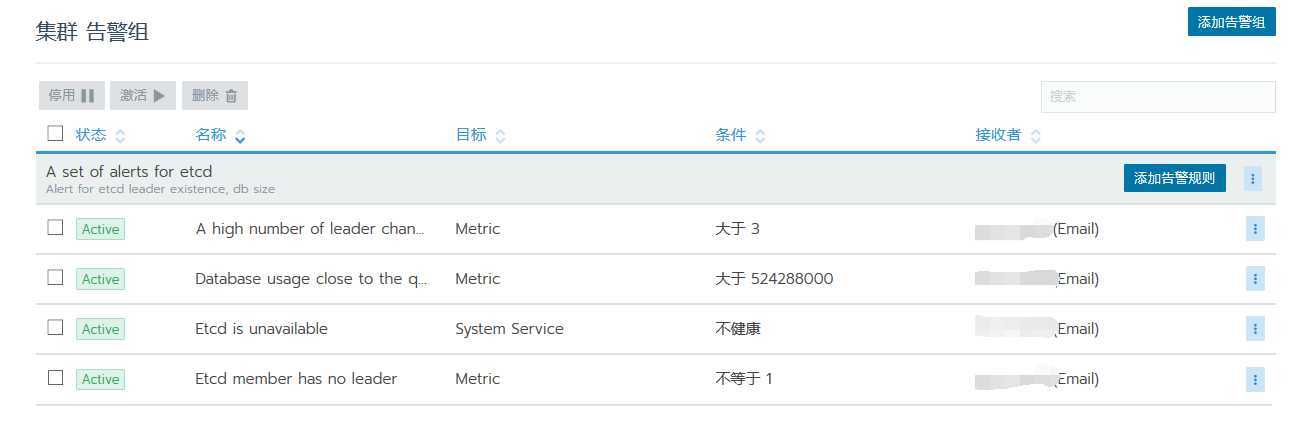
Task: Sort the table by 目标 column
Action: [x=480, y=135]
